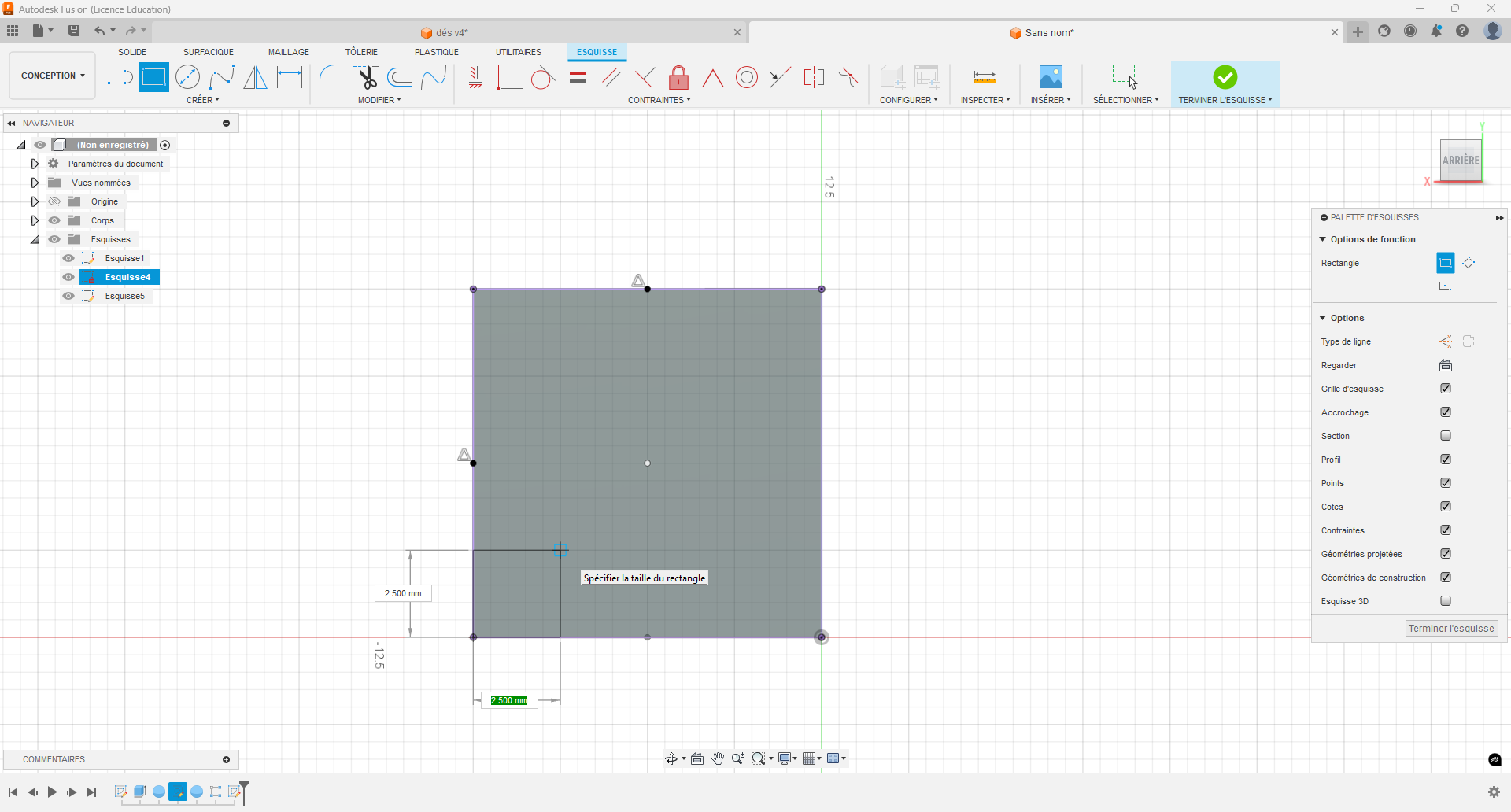Select the Line sketch tool
The width and height of the screenshot is (1511, 812).
pyautogui.click(x=120, y=77)
